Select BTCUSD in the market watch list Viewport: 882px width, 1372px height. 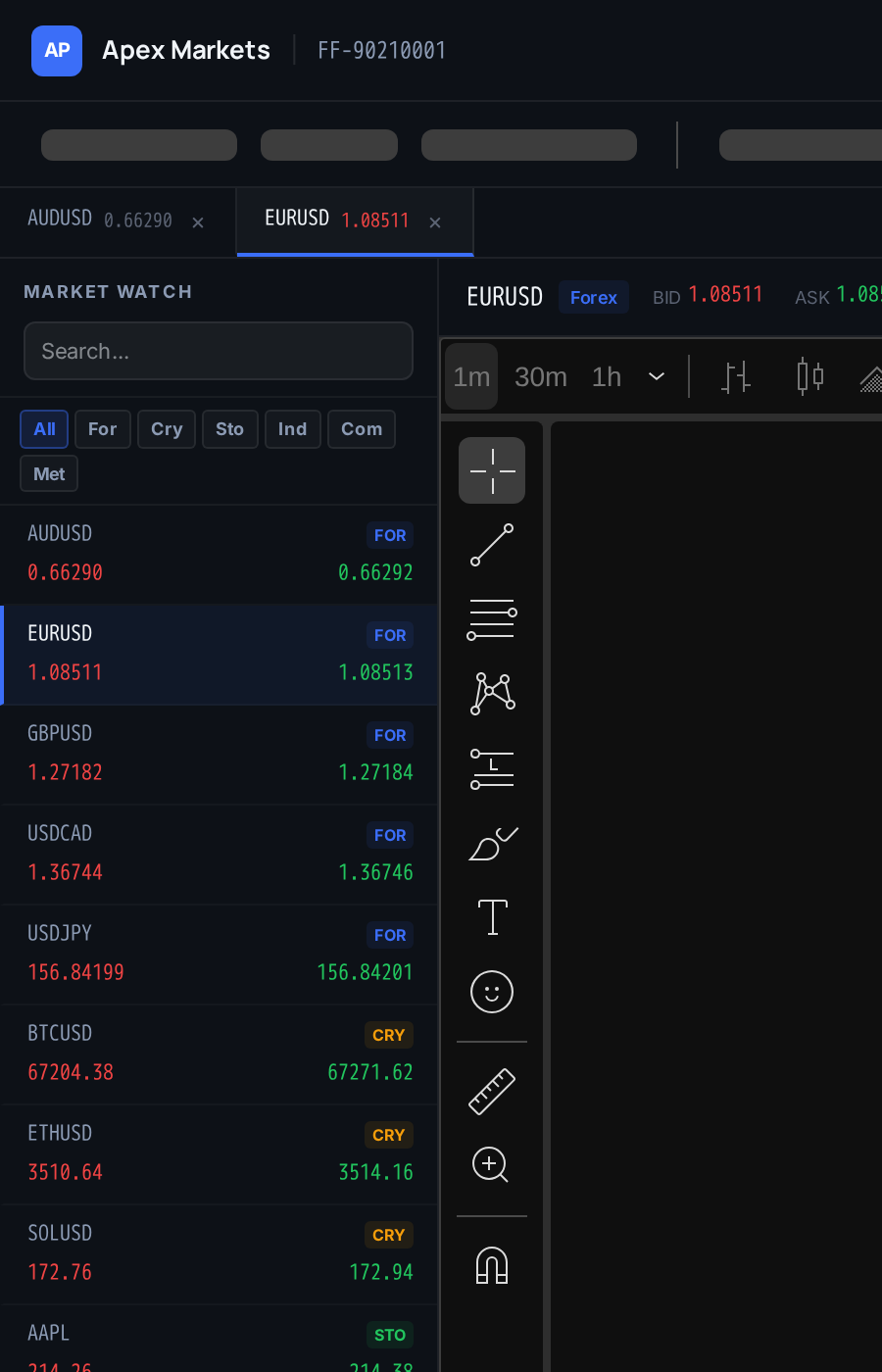(219, 1053)
